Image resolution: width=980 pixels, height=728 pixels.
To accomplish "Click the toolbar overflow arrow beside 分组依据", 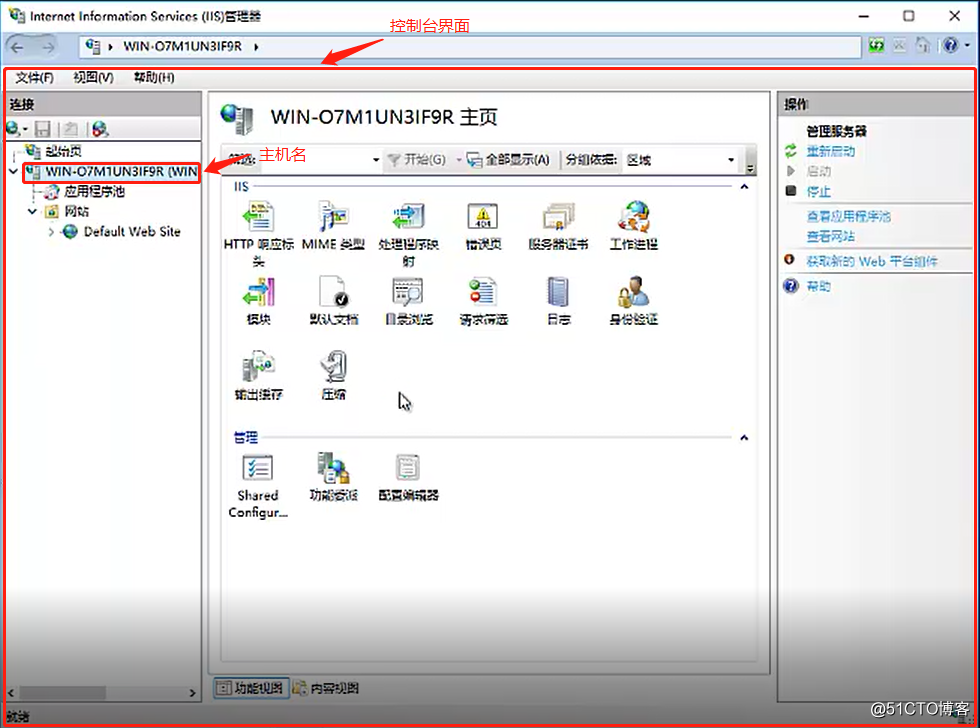I will (x=751, y=161).
